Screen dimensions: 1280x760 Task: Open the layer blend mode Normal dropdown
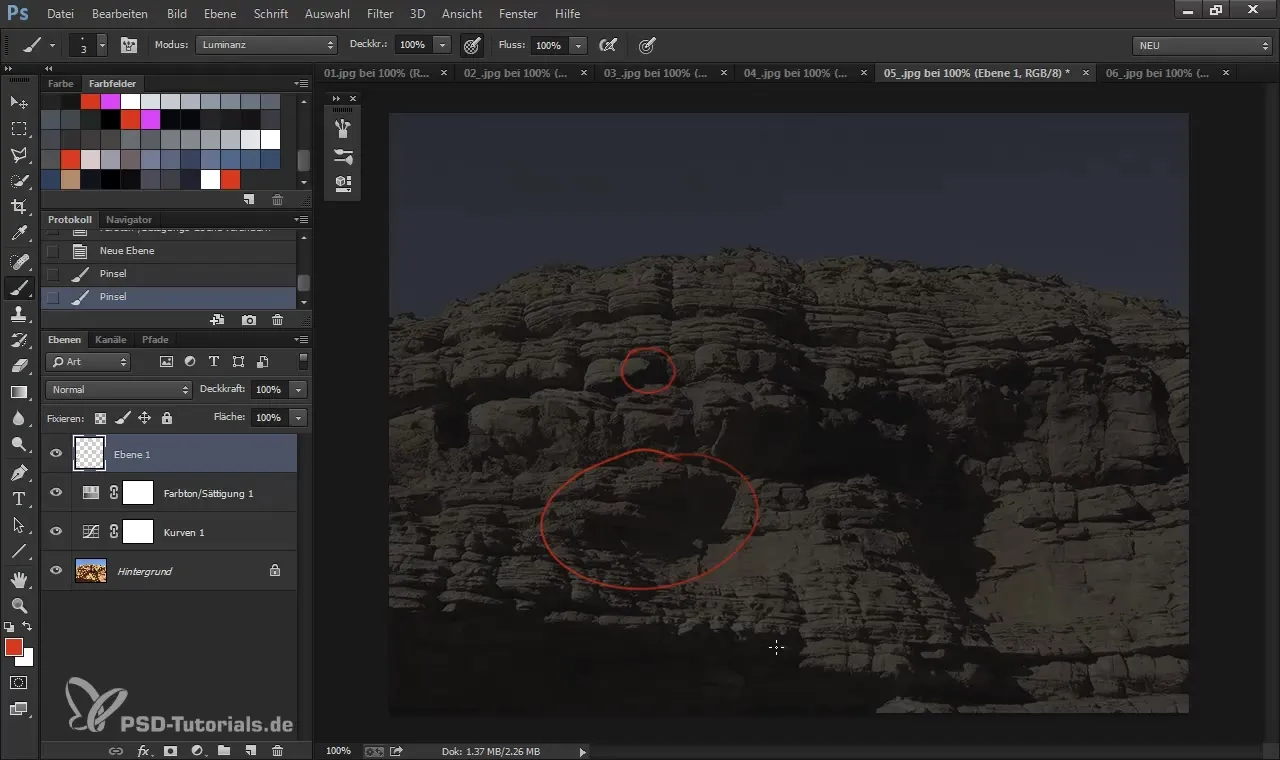[118, 389]
